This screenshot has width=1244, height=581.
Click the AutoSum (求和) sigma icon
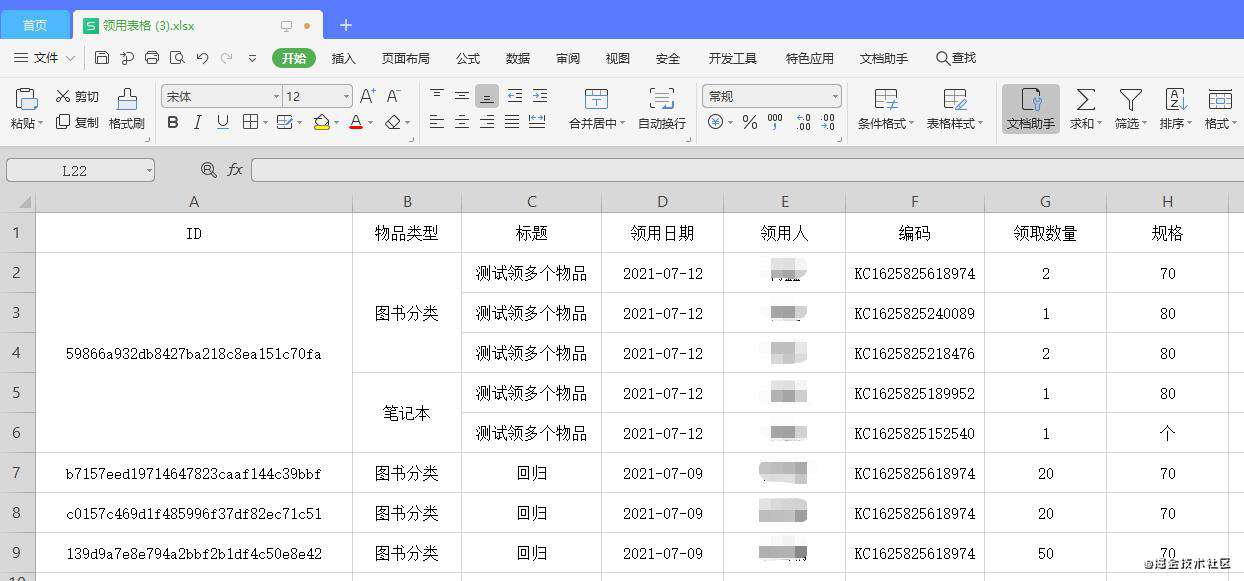1085,99
